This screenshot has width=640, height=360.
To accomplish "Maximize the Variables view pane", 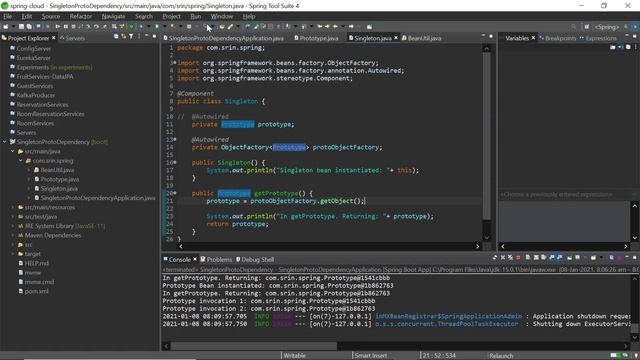I will pos(635,36).
